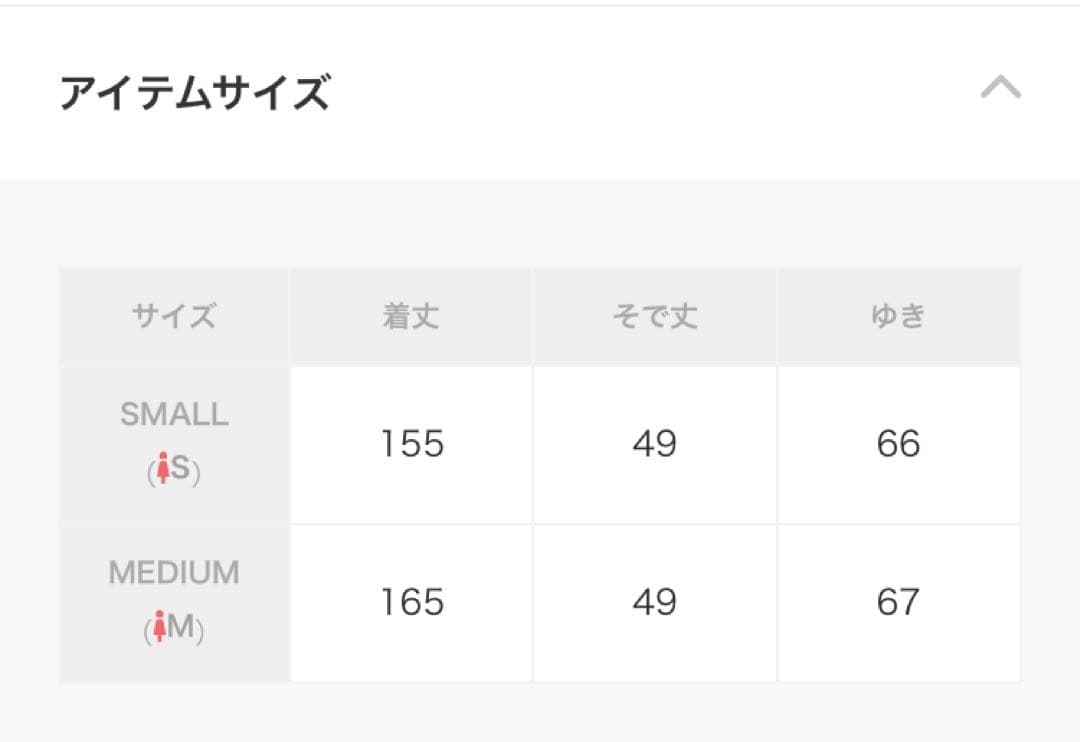This screenshot has width=1080, height=742.
Task: Select the 49 sleeve cell in SMALL row
Action: click(x=654, y=444)
